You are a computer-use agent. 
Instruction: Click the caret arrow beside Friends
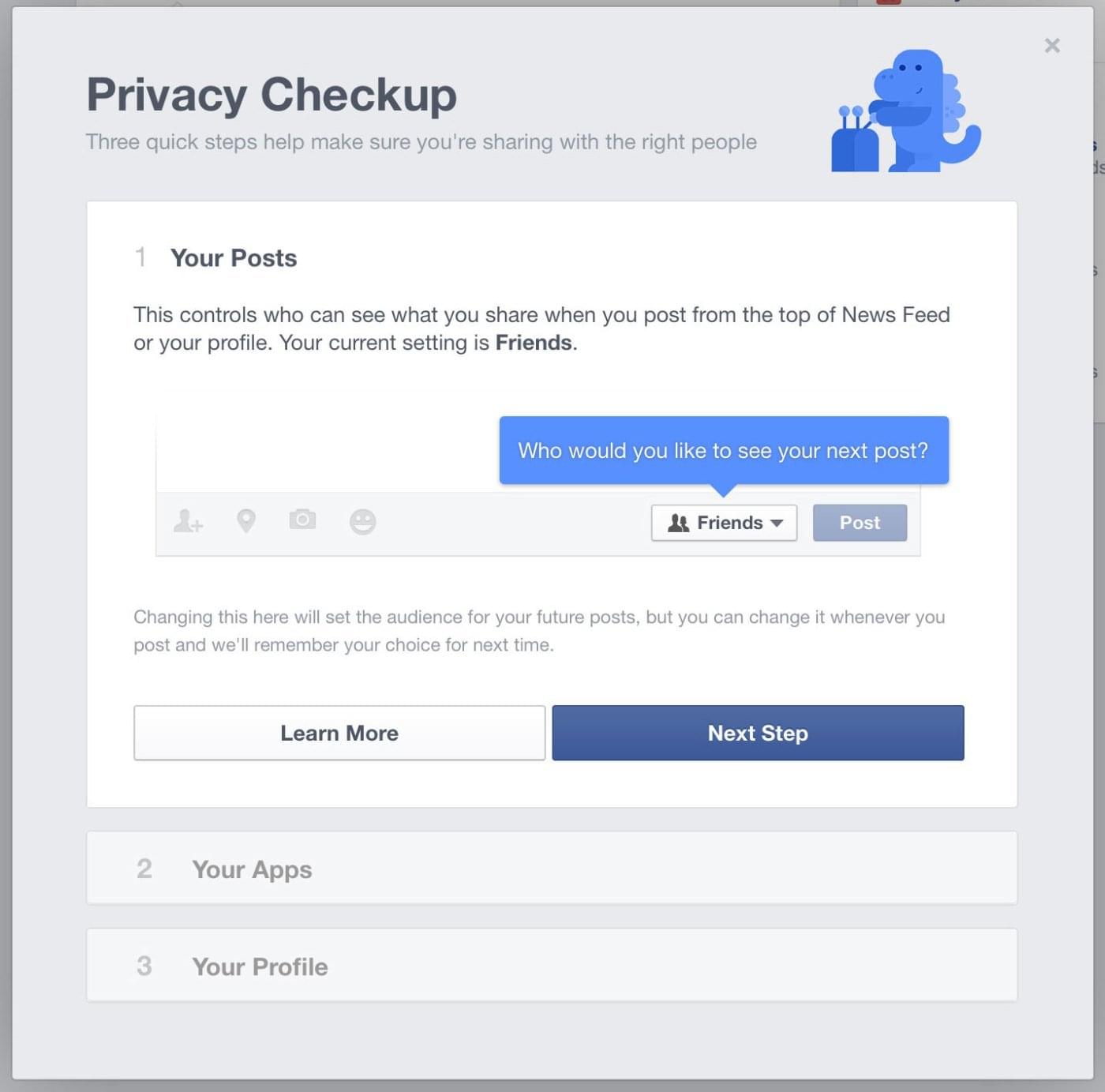coord(777,523)
